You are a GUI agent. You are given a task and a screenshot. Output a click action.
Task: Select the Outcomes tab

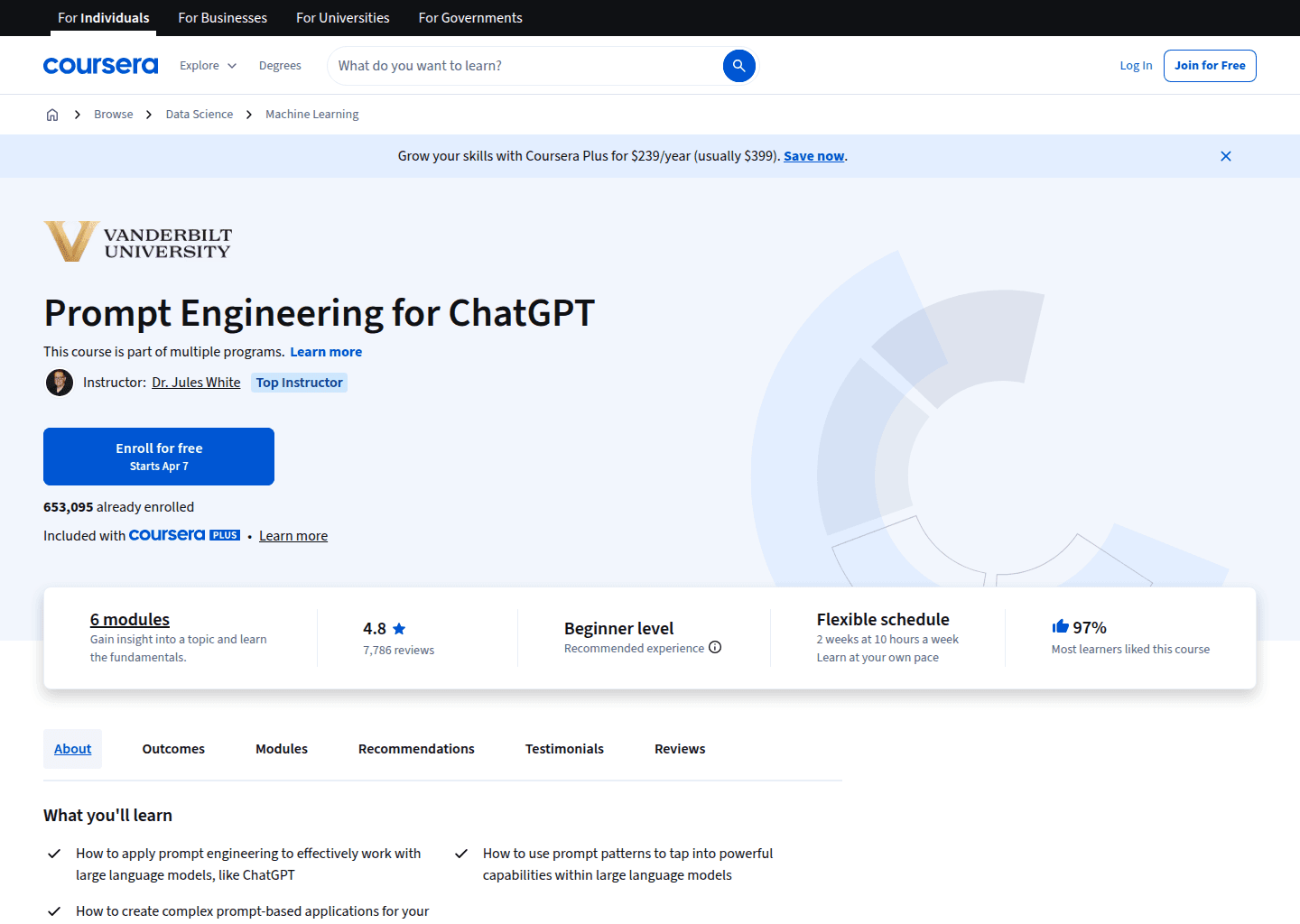click(x=173, y=748)
